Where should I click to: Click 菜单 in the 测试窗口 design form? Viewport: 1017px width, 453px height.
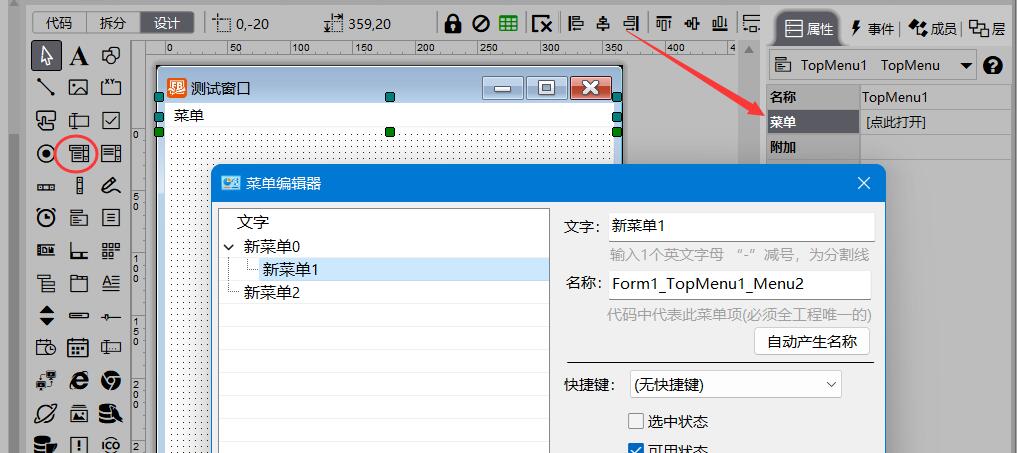189,116
